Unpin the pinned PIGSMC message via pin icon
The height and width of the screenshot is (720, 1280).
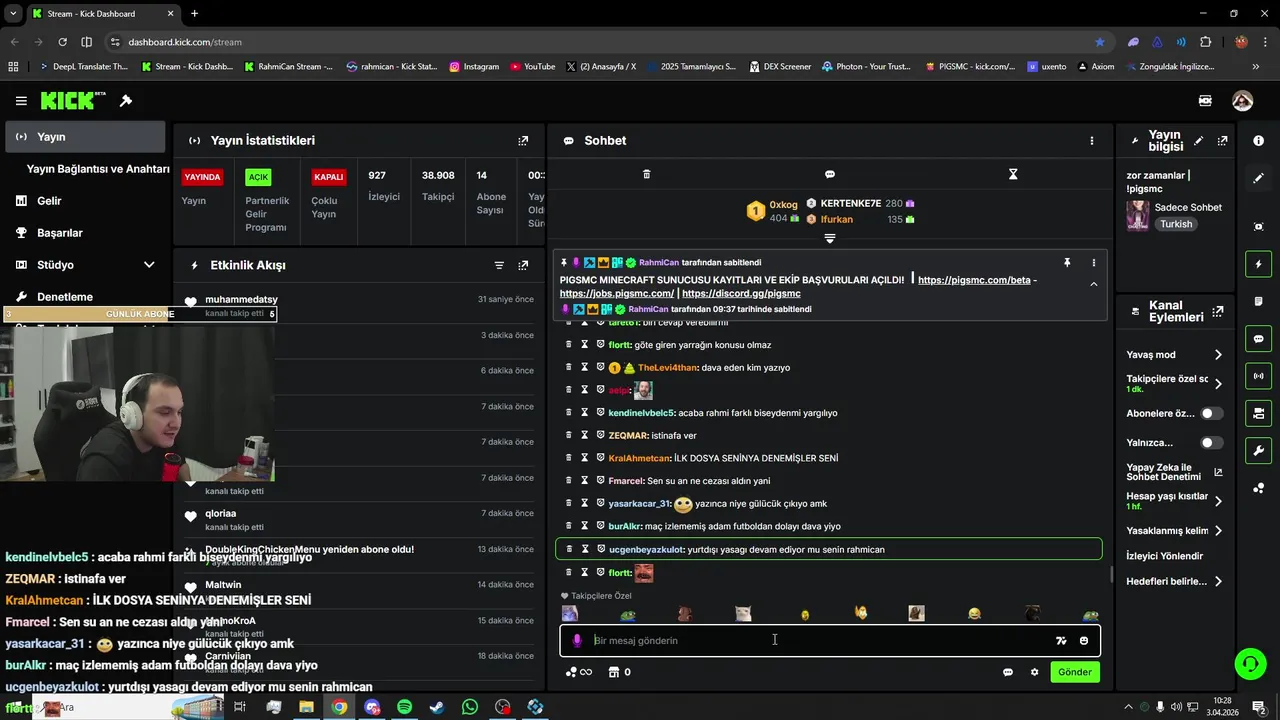pyautogui.click(x=1067, y=263)
